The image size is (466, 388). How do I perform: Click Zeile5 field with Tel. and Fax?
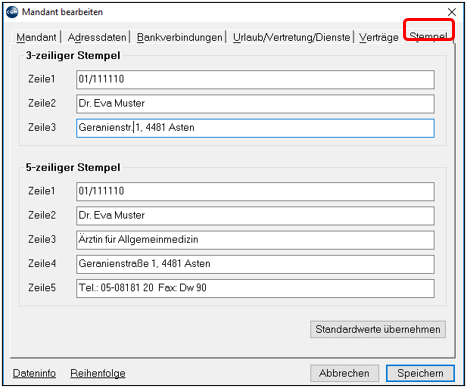tap(255, 288)
